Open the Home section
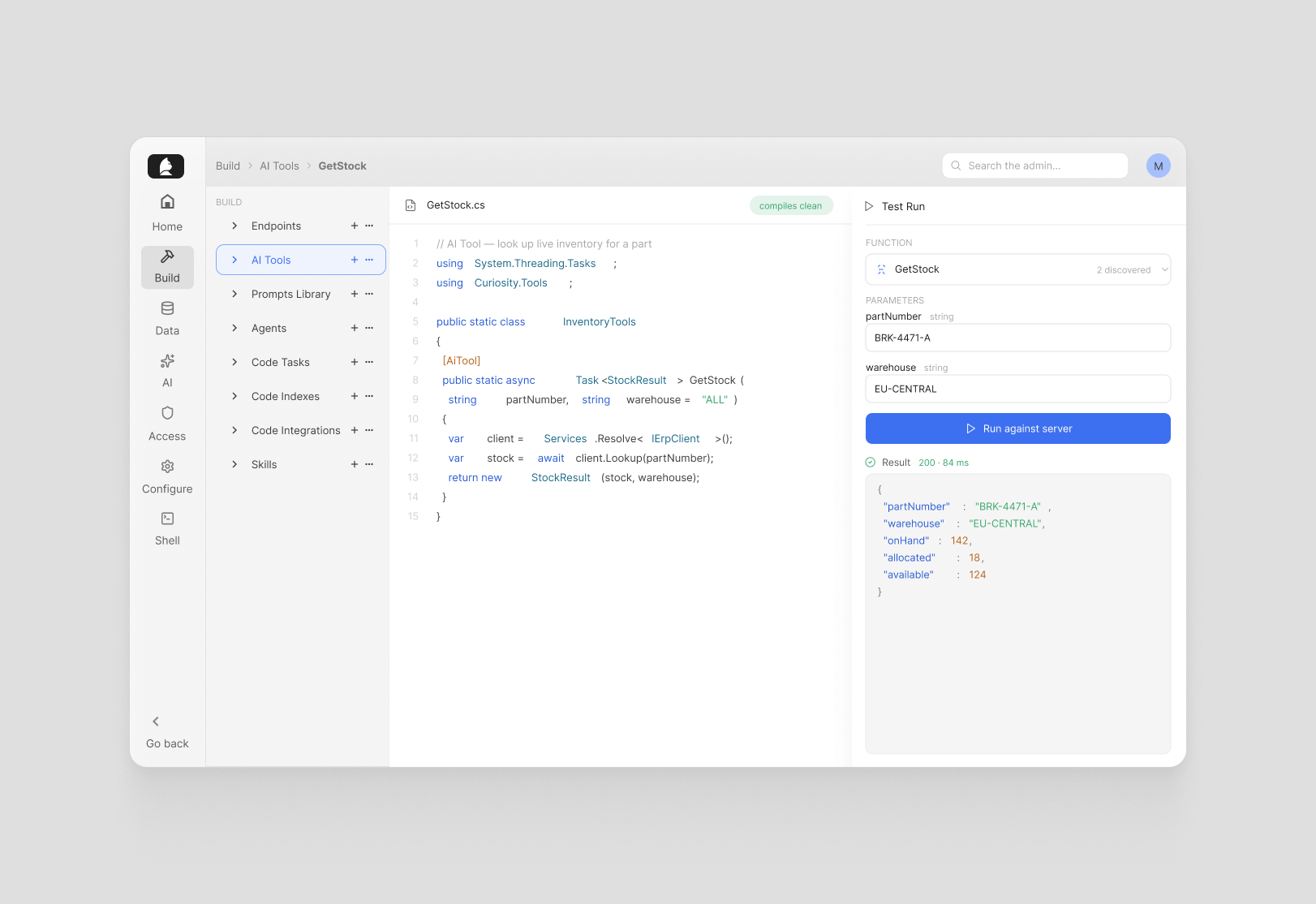Screen dimensions: 1316x904 click(x=167, y=213)
